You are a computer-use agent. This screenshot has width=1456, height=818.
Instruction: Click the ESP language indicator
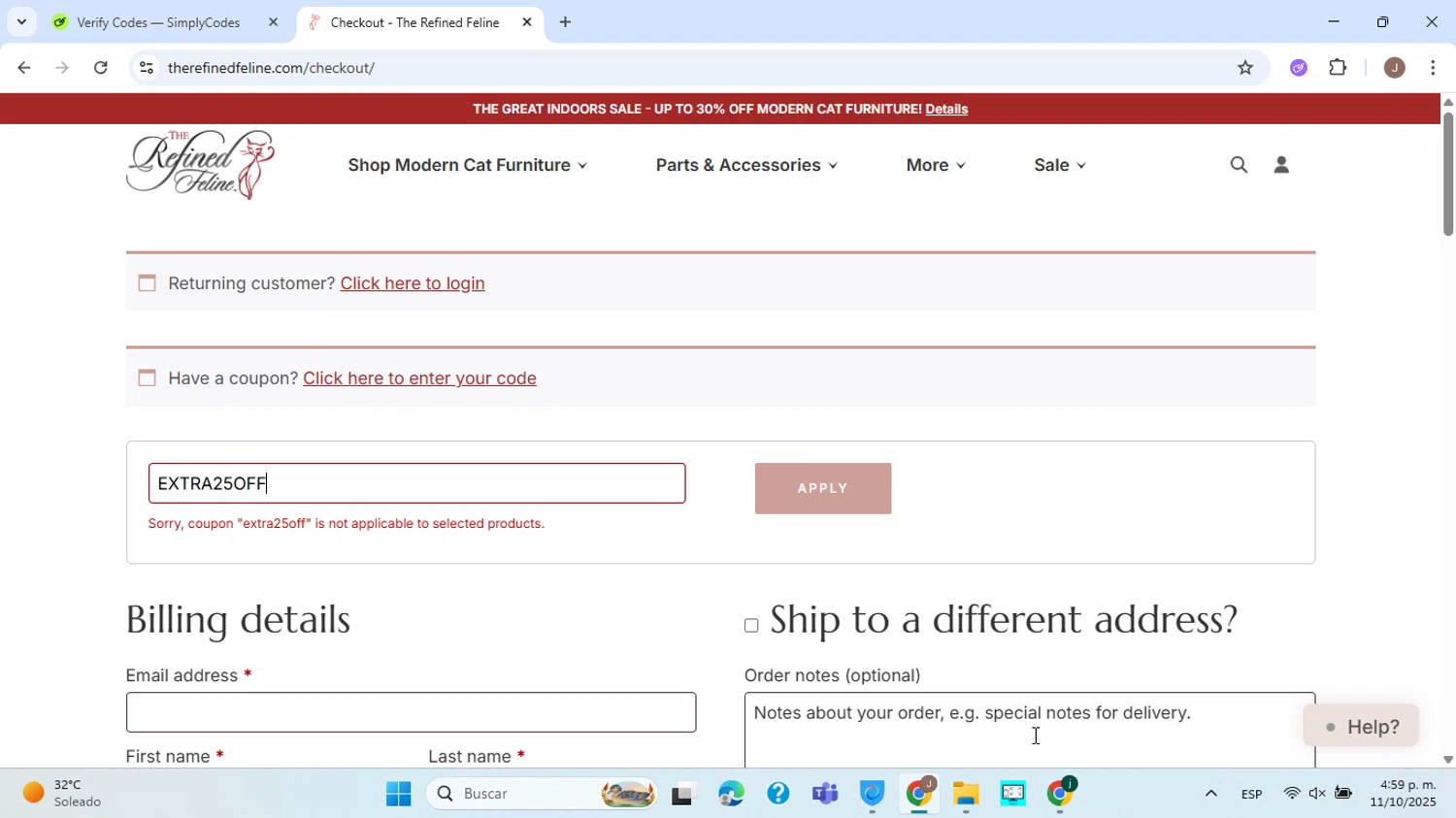point(1252,795)
